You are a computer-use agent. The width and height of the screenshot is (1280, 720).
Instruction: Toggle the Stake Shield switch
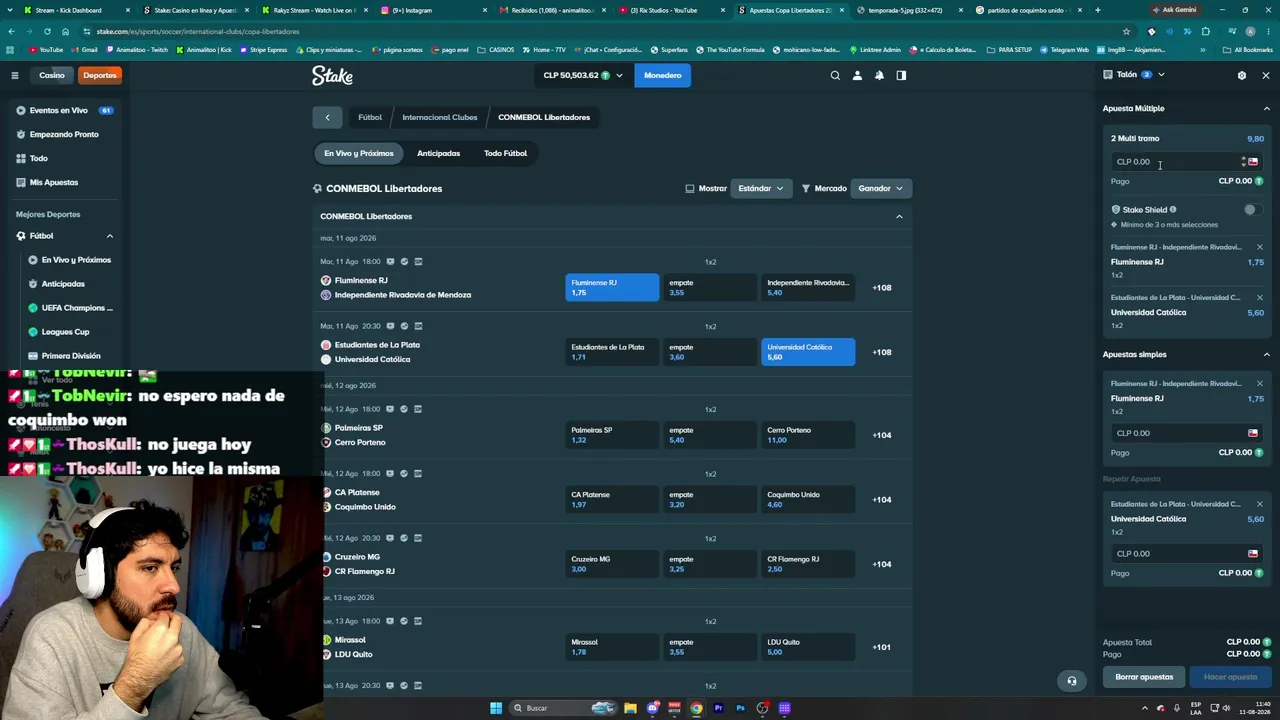coord(1250,210)
